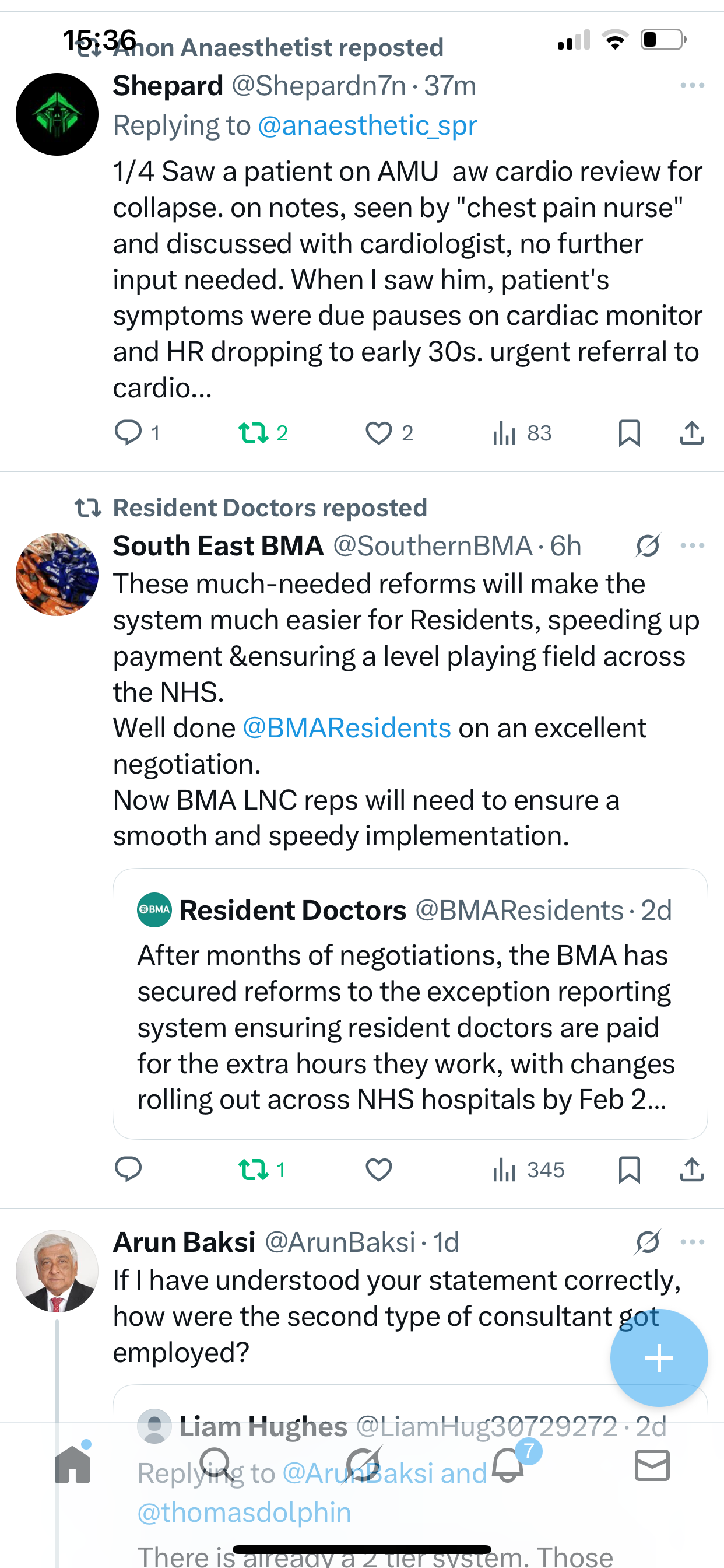Open quoted Resident Doctors post

[x=410, y=1003]
